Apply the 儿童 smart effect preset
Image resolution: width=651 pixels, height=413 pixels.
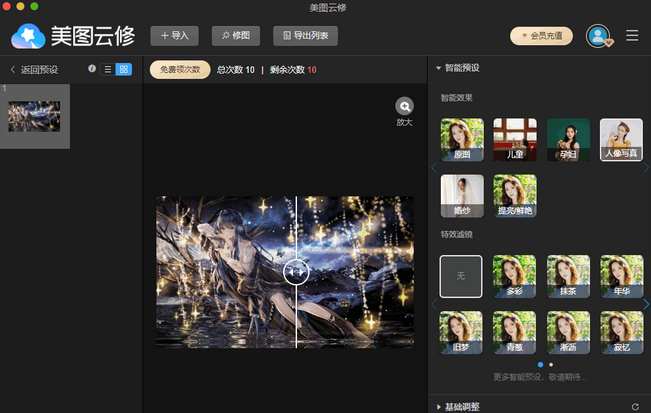point(515,139)
